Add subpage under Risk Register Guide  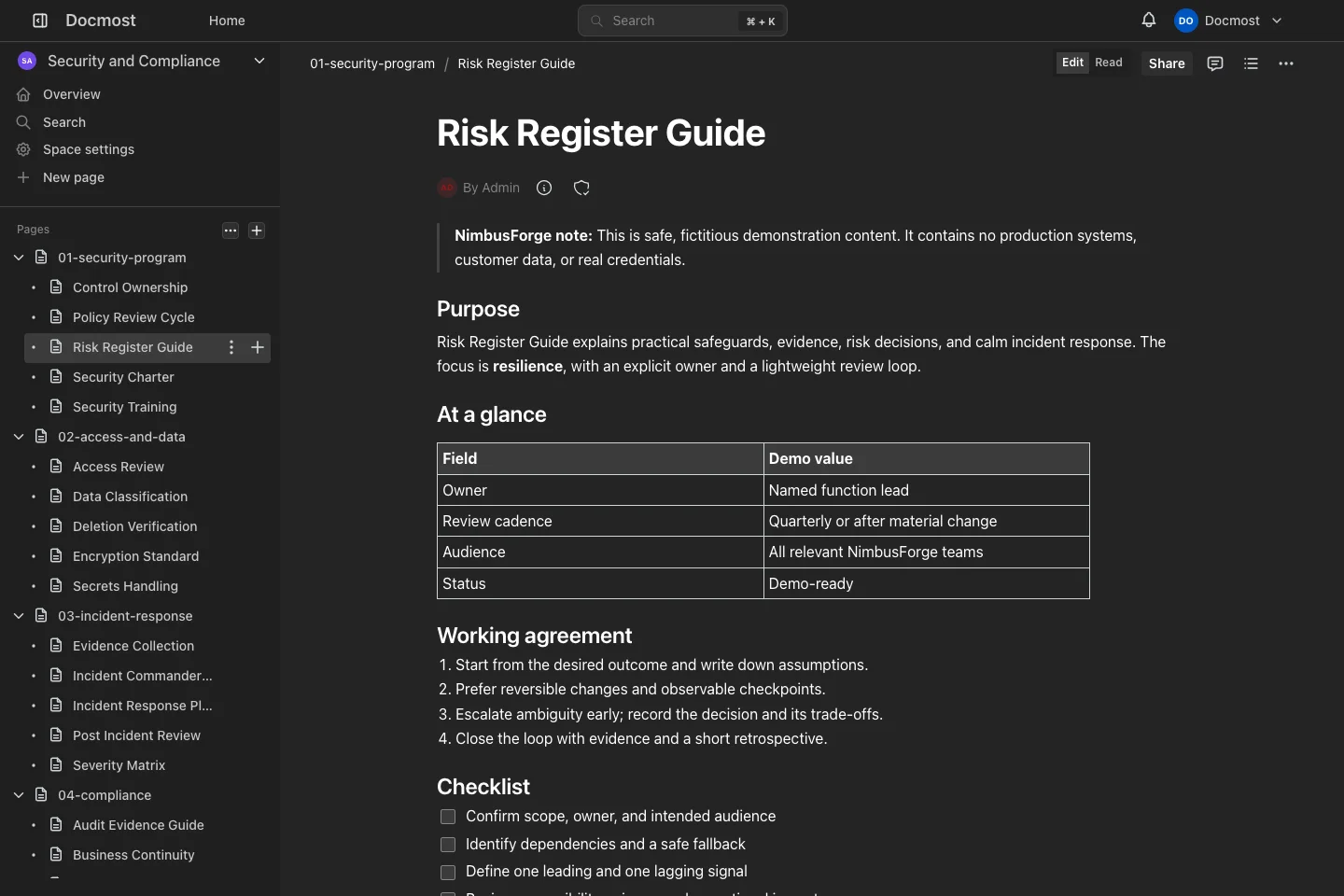[x=258, y=347]
